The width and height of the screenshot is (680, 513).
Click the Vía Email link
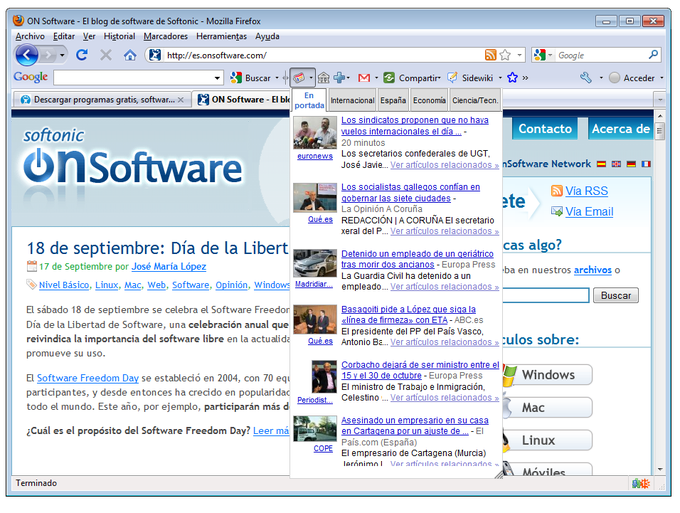pos(589,212)
